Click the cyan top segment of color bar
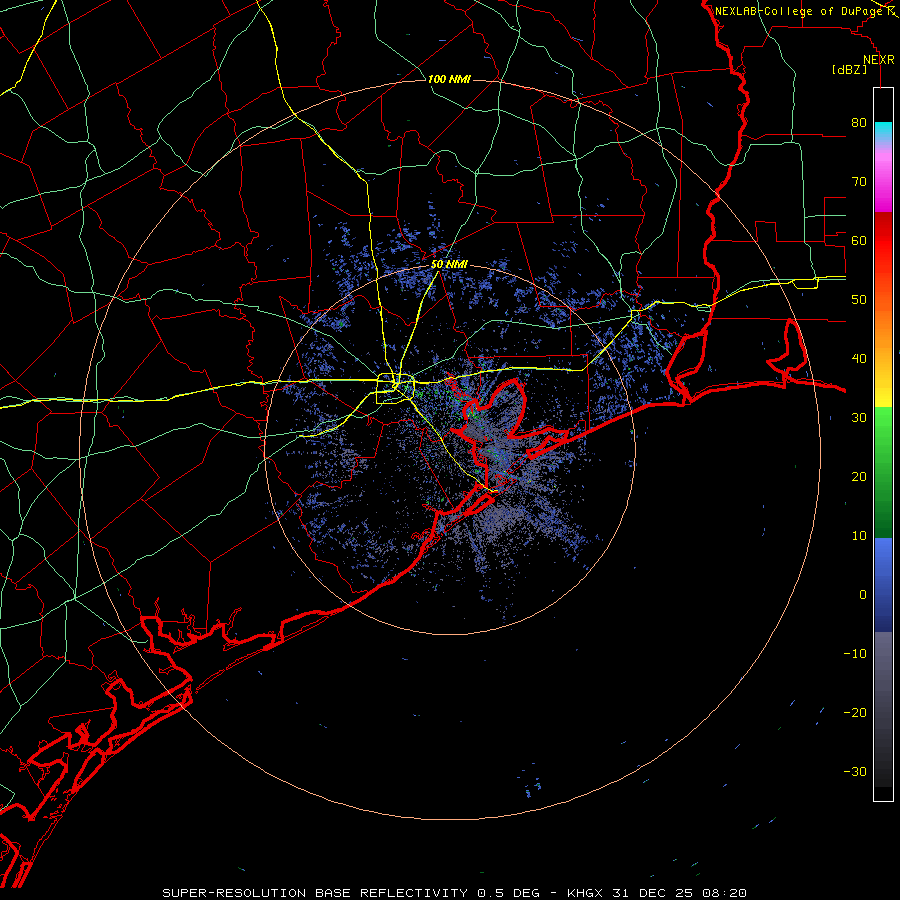This screenshot has width=900, height=900. pyautogui.click(x=883, y=132)
